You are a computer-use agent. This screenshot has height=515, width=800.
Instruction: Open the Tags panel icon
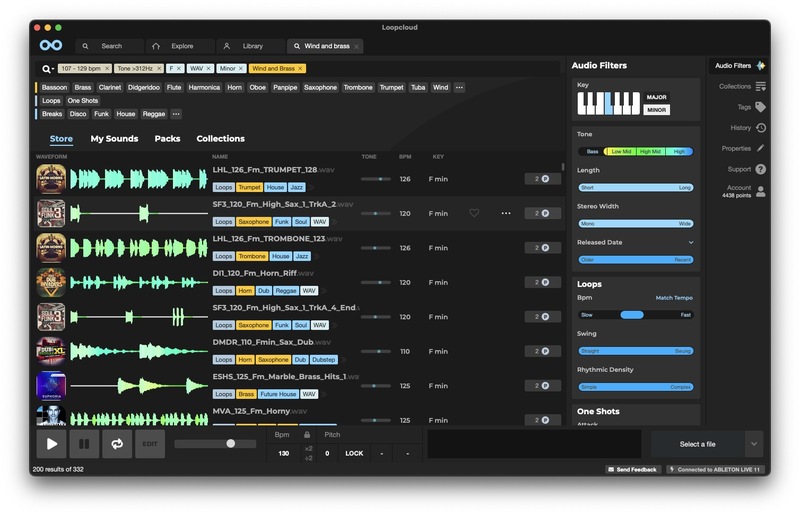tap(760, 107)
